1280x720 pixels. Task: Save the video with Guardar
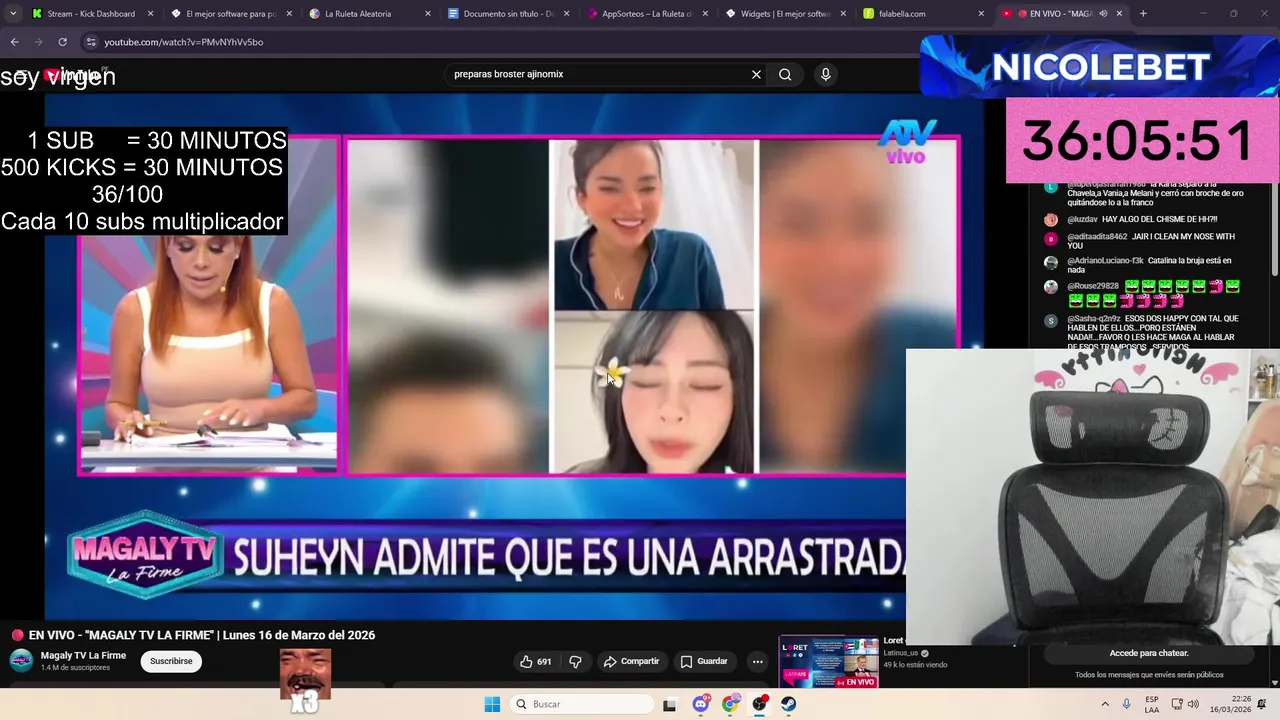[x=704, y=661]
